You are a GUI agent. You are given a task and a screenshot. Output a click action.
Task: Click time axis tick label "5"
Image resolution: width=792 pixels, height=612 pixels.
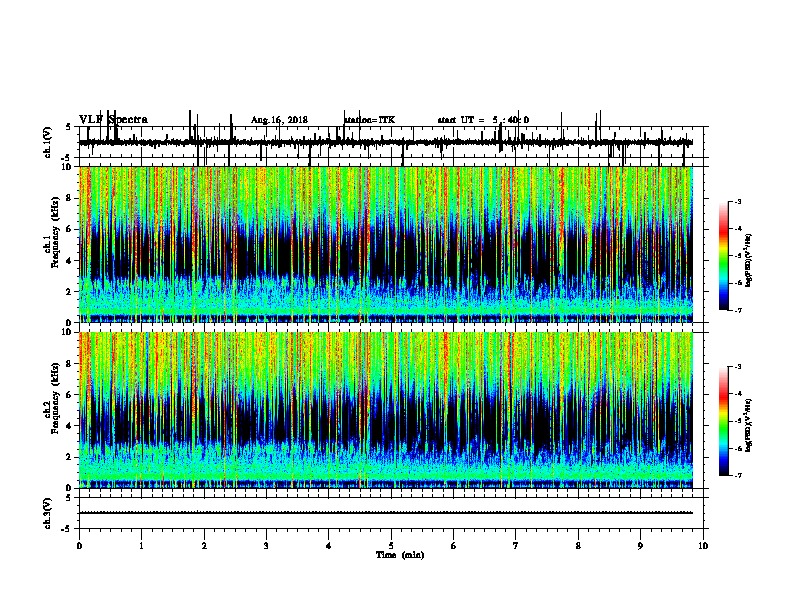point(391,546)
